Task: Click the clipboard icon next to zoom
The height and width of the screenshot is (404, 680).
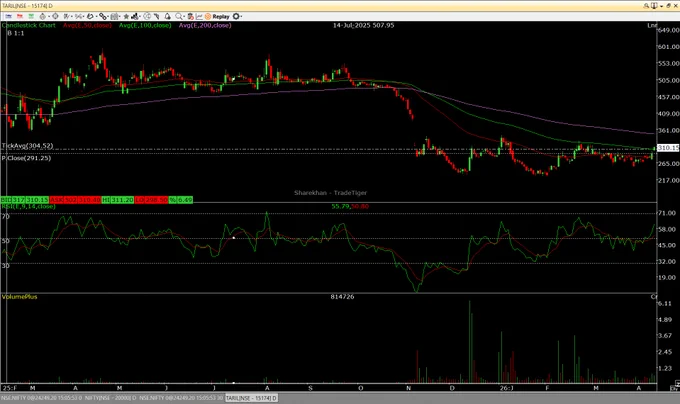Action: (191, 16)
